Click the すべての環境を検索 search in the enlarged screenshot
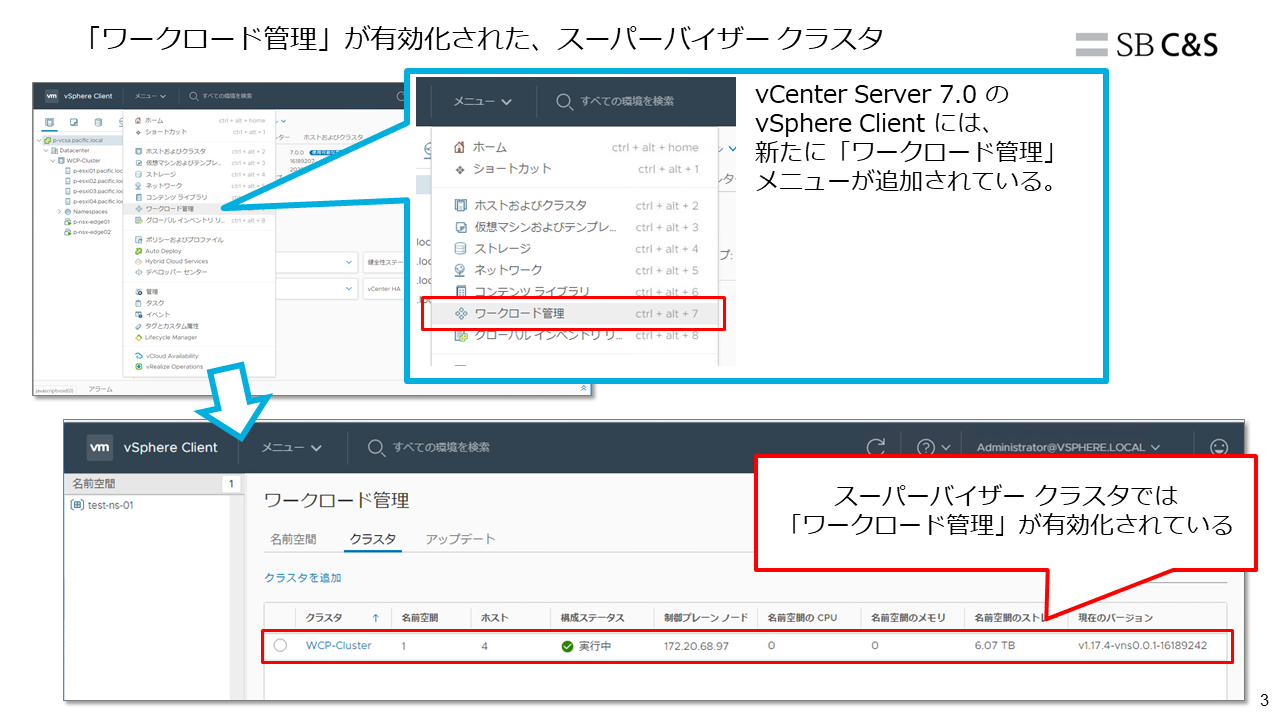Screen dimensions: 1280x720 pos(615,101)
